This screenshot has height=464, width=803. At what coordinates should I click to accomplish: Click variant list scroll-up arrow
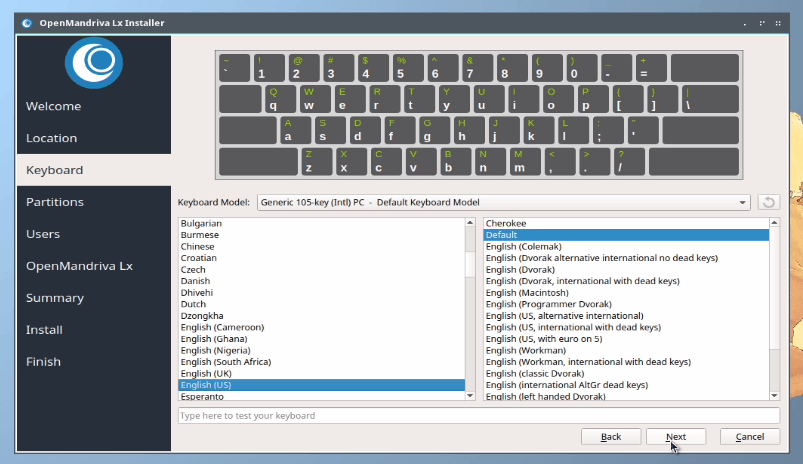[774, 222]
